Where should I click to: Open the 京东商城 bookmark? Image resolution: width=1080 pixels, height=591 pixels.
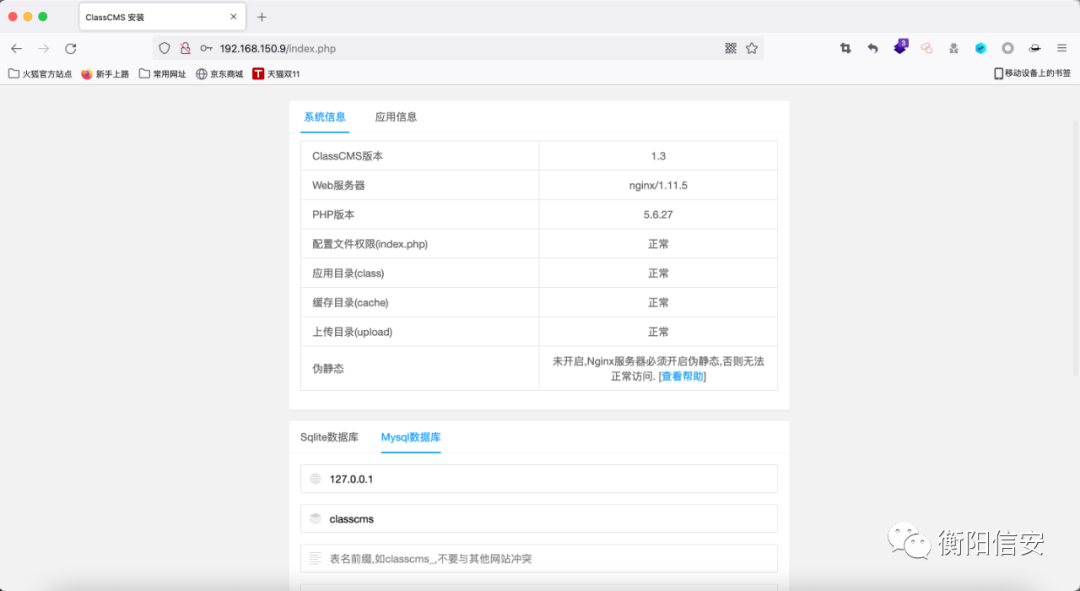(x=220, y=74)
